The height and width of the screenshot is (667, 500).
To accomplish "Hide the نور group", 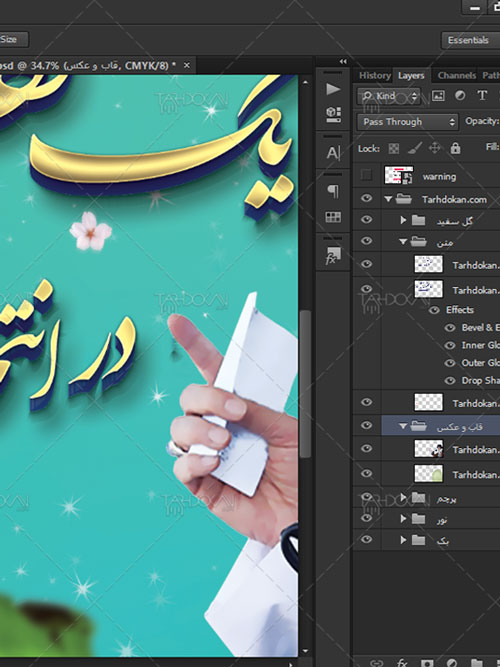I will coord(366,518).
